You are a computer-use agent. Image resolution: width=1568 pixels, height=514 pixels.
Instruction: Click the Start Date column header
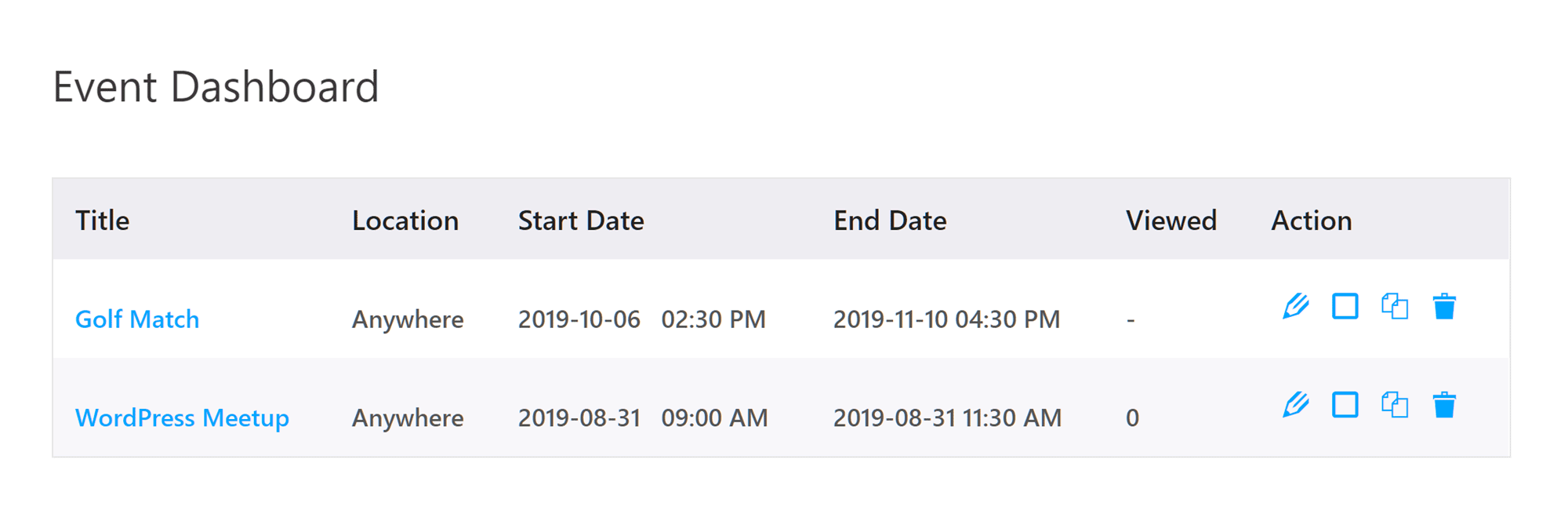click(581, 221)
